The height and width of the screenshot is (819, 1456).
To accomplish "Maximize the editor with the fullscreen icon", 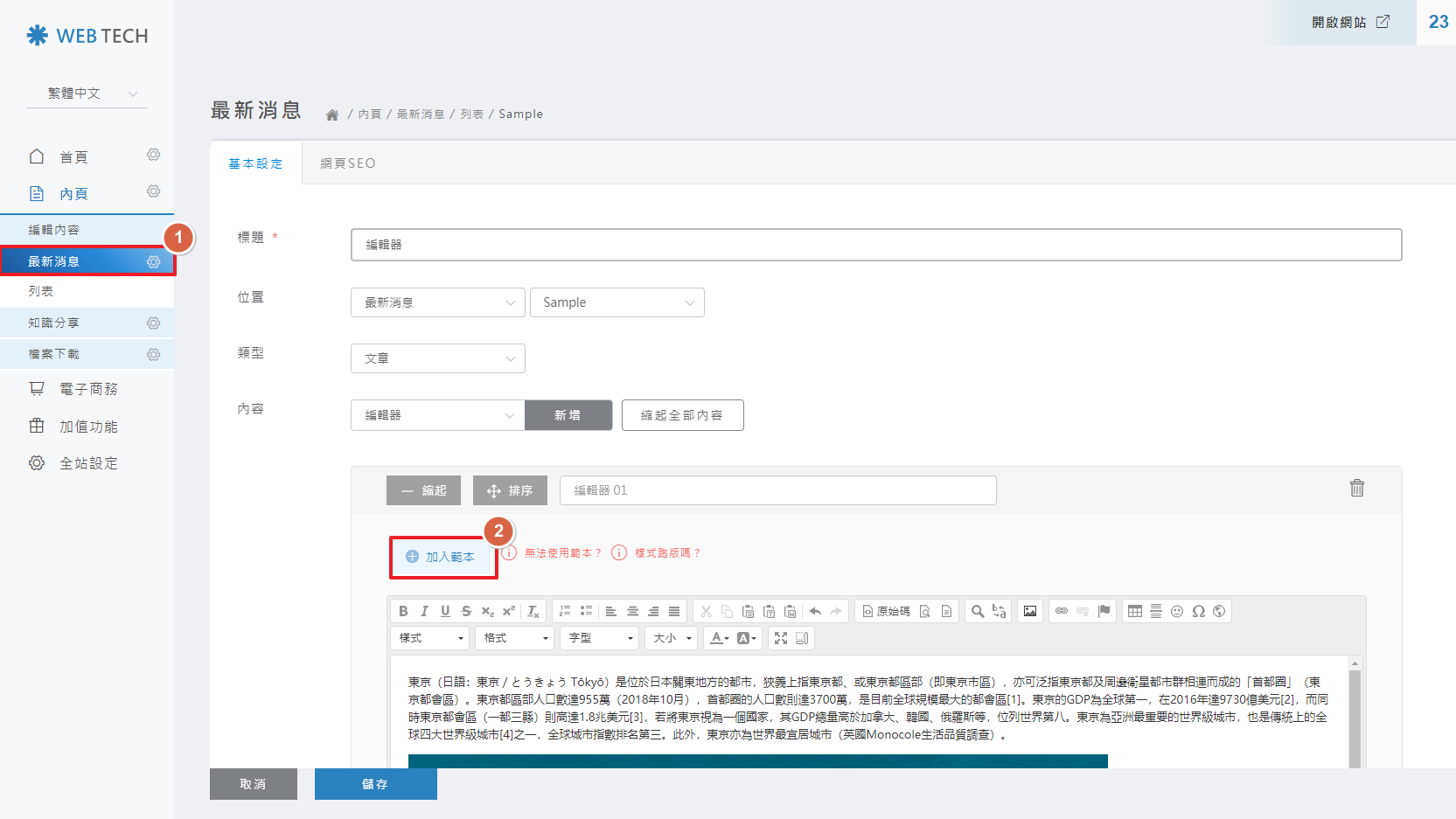I will click(781, 638).
